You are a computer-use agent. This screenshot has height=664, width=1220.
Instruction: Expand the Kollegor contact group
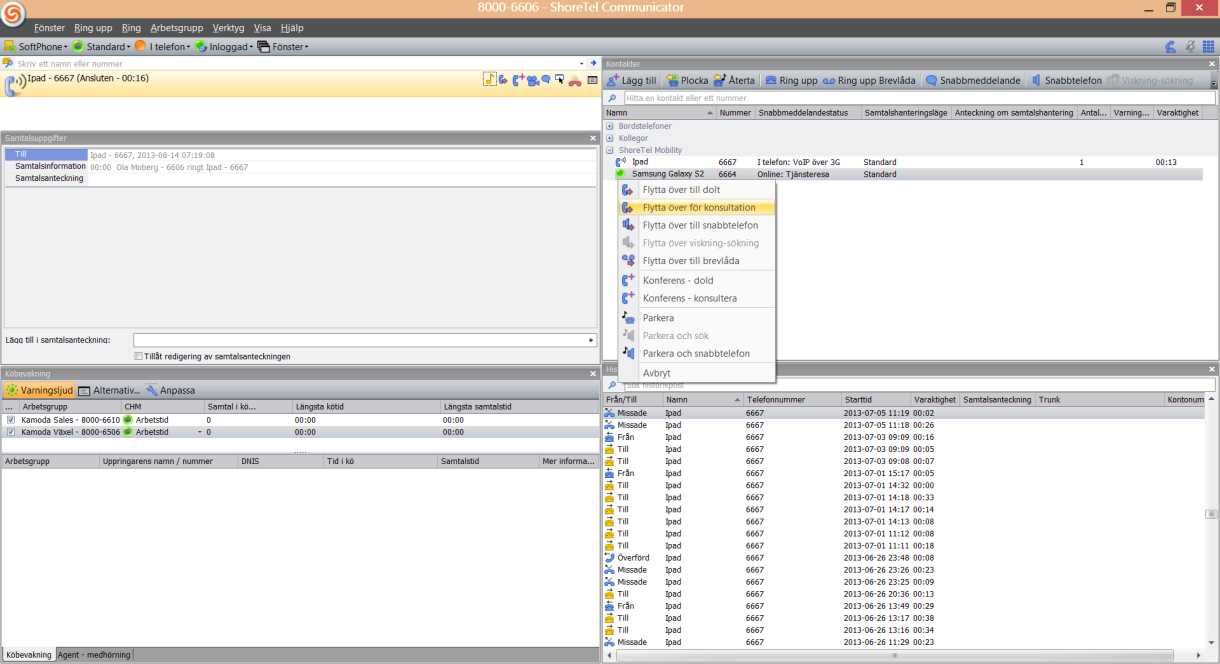(609, 138)
